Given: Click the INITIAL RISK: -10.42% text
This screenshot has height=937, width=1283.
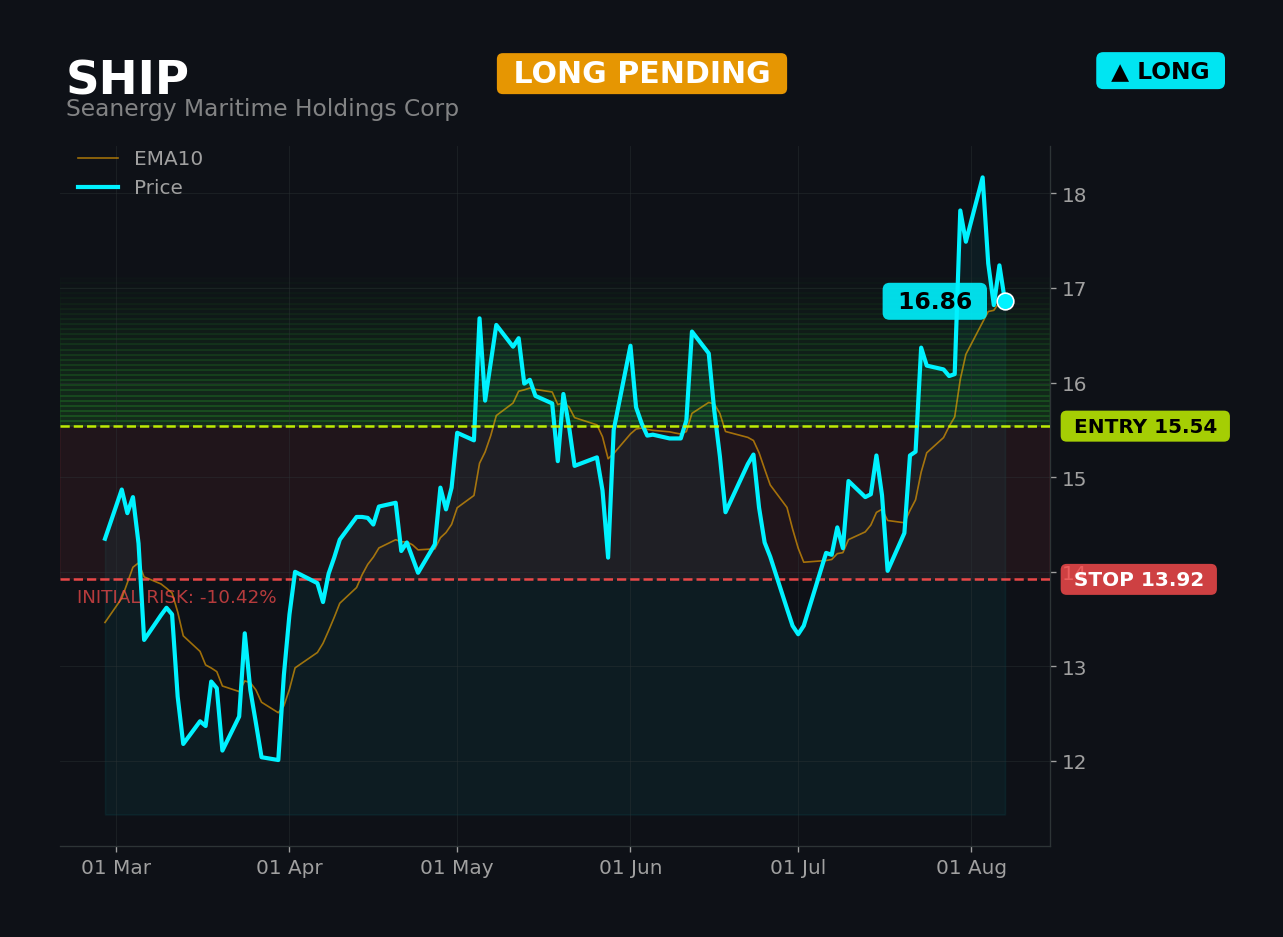Looking at the screenshot, I should (x=177, y=597).
